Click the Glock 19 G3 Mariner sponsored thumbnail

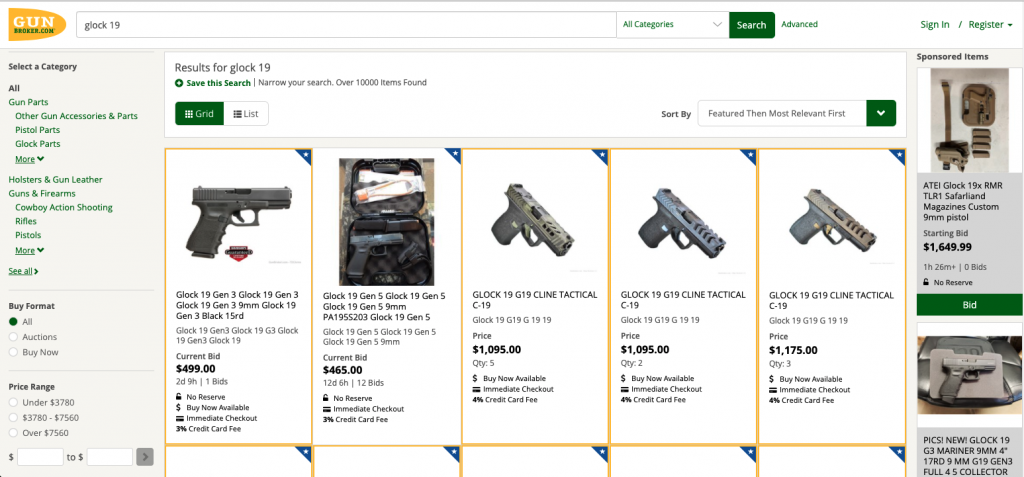970,375
